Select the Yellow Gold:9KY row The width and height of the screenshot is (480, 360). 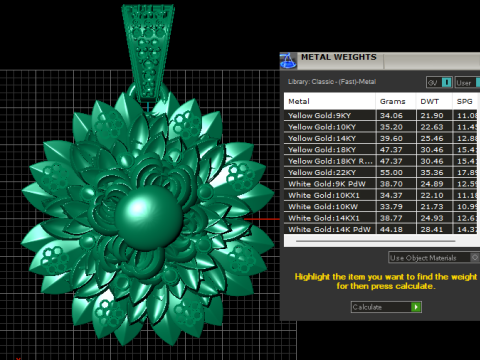point(381,116)
